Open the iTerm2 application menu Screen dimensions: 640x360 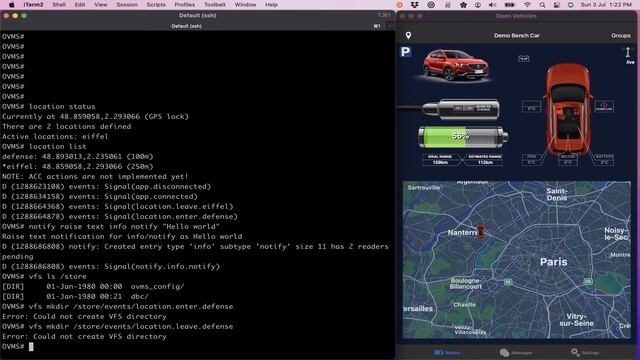click(x=33, y=4)
